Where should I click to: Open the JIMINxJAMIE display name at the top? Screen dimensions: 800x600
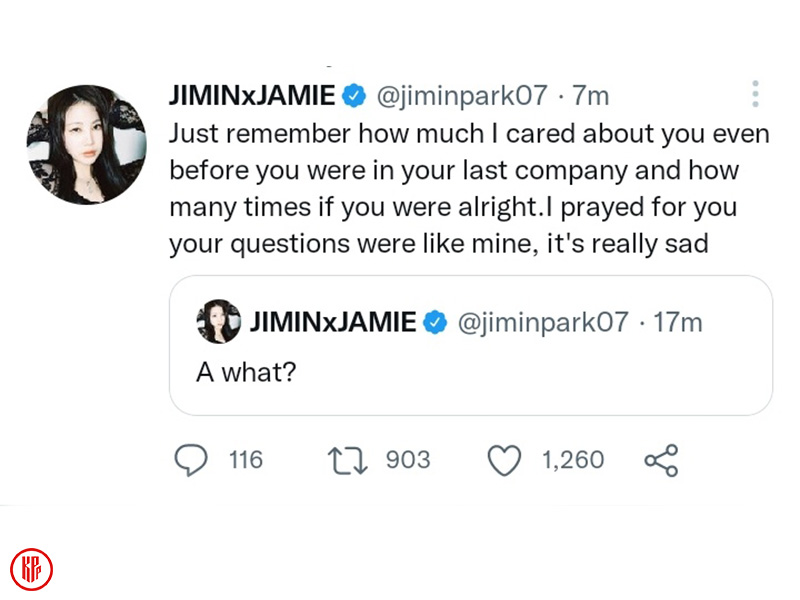(252, 96)
